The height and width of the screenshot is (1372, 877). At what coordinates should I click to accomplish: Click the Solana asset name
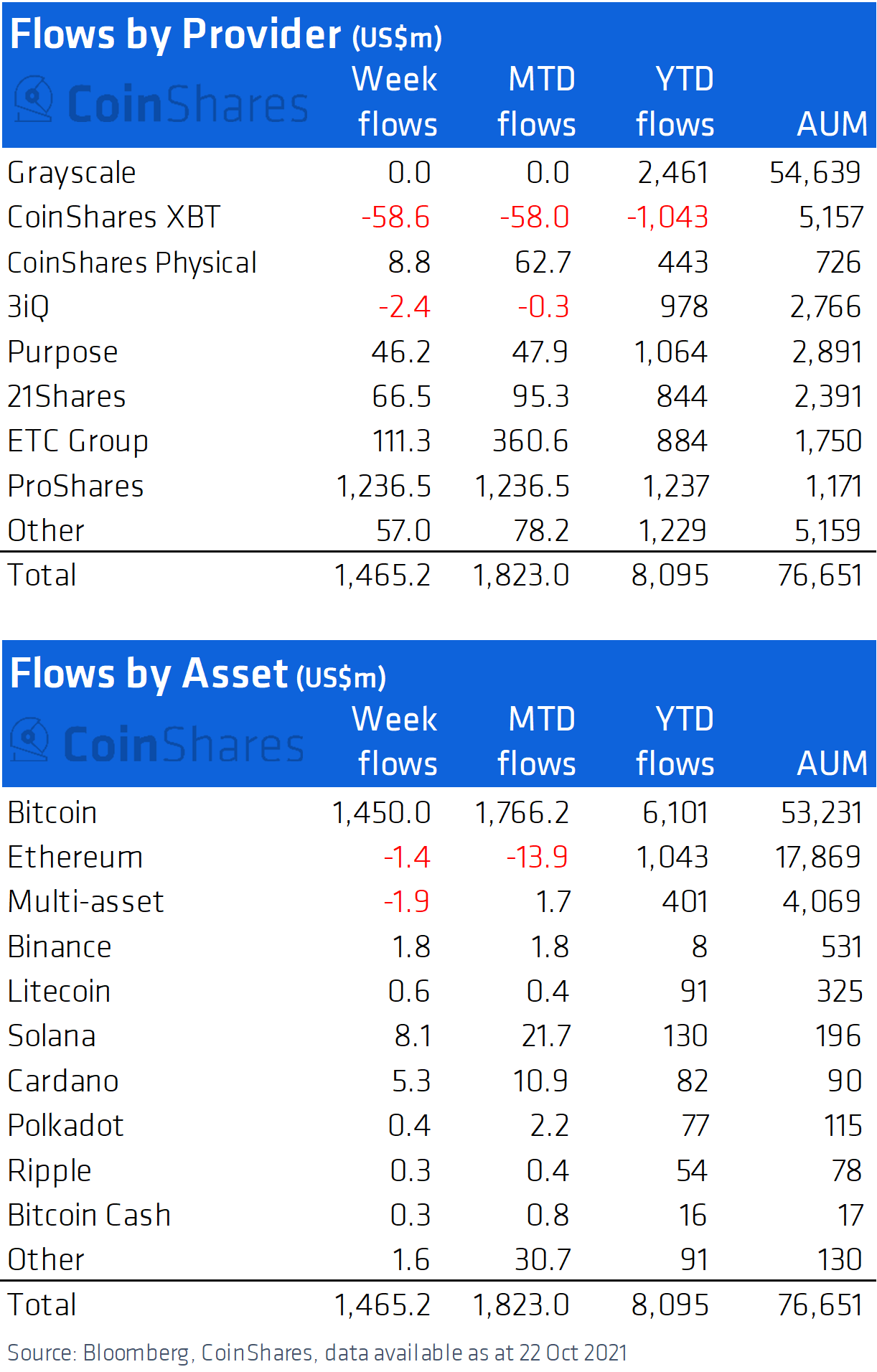click(x=52, y=1036)
